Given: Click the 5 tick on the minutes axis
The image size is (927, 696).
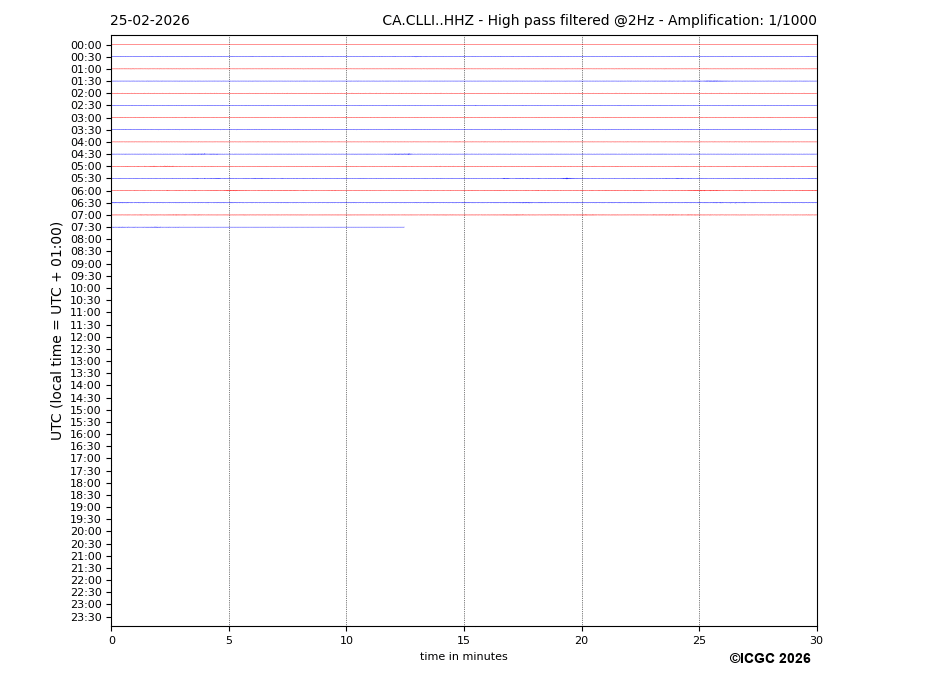Looking at the screenshot, I should point(229,640).
